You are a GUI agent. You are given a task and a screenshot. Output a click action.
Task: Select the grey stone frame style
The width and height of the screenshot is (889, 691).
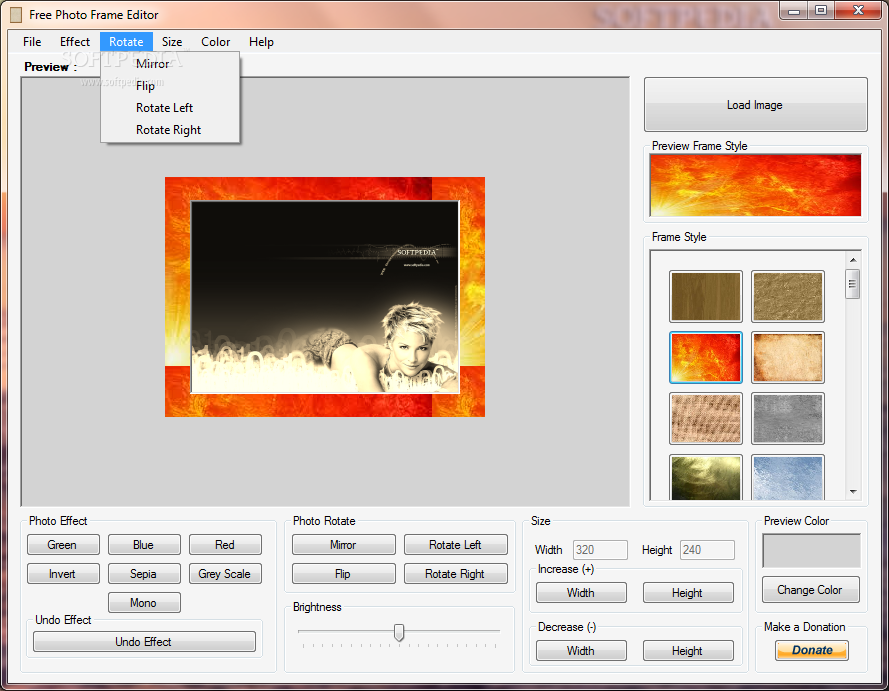coord(788,418)
